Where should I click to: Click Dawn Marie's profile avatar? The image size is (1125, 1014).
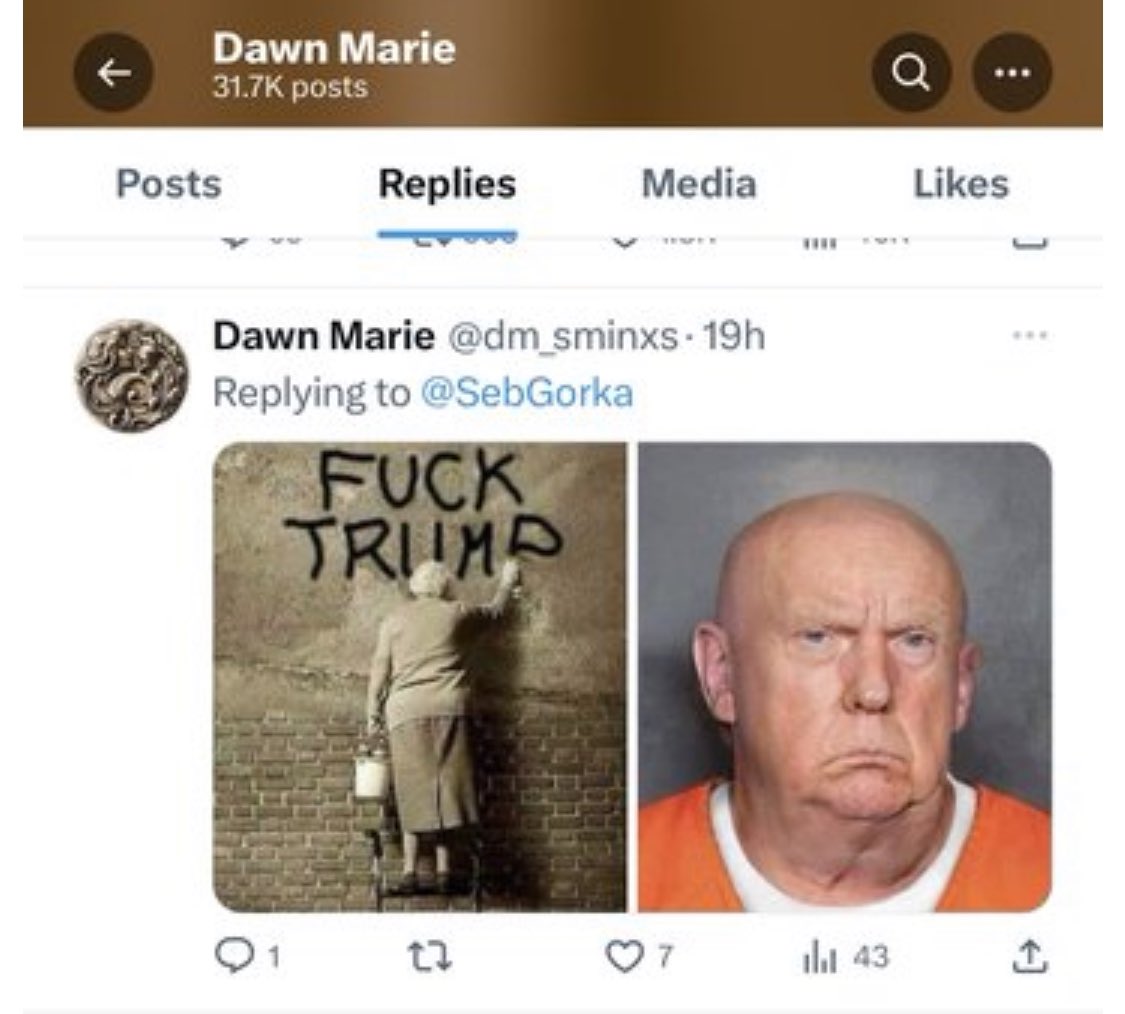point(132,376)
